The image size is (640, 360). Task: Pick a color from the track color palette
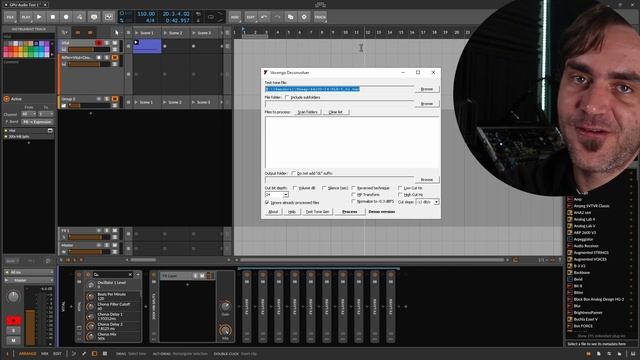coord(27,49)
